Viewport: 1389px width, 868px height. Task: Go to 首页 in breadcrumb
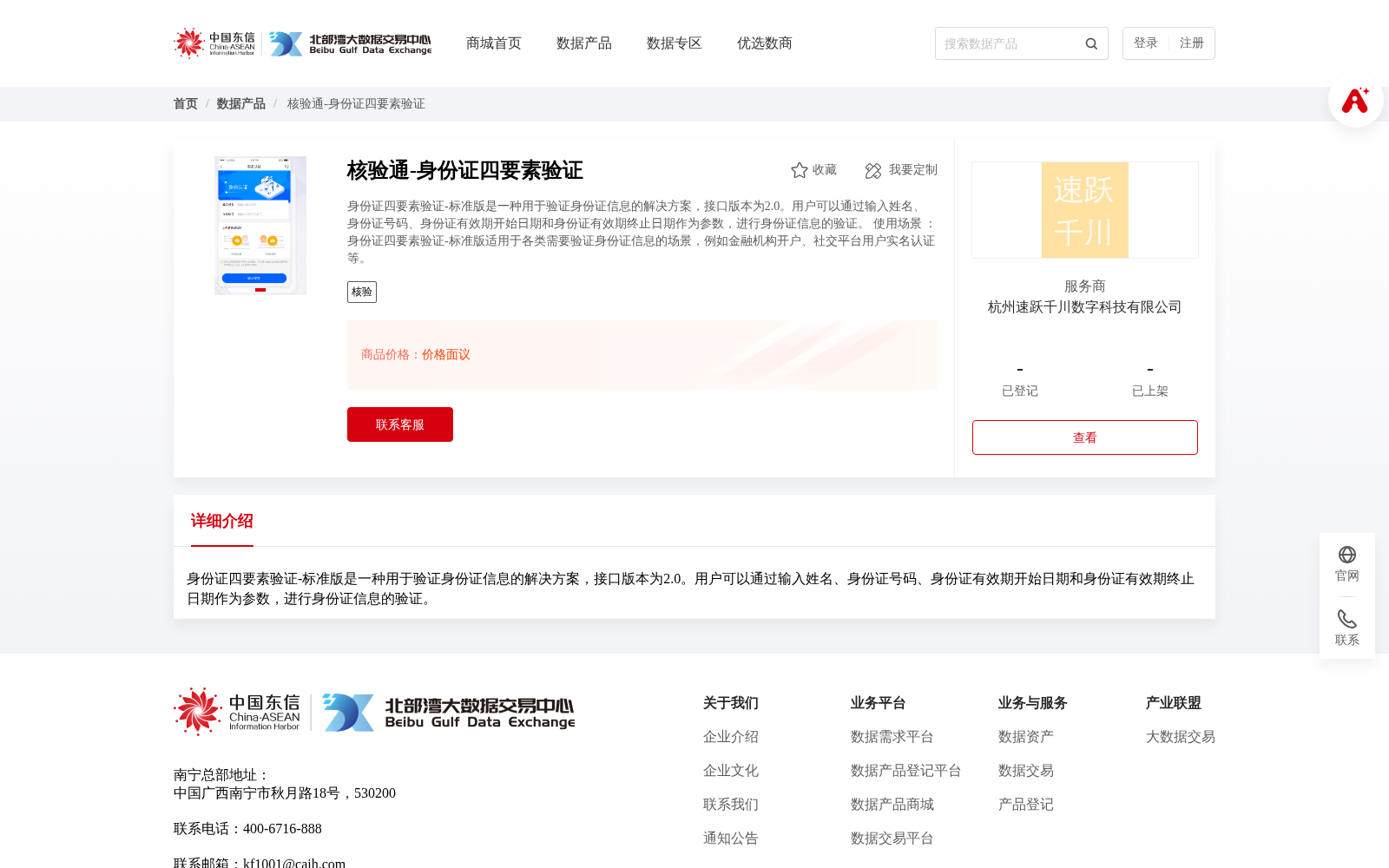click(186, 104)
